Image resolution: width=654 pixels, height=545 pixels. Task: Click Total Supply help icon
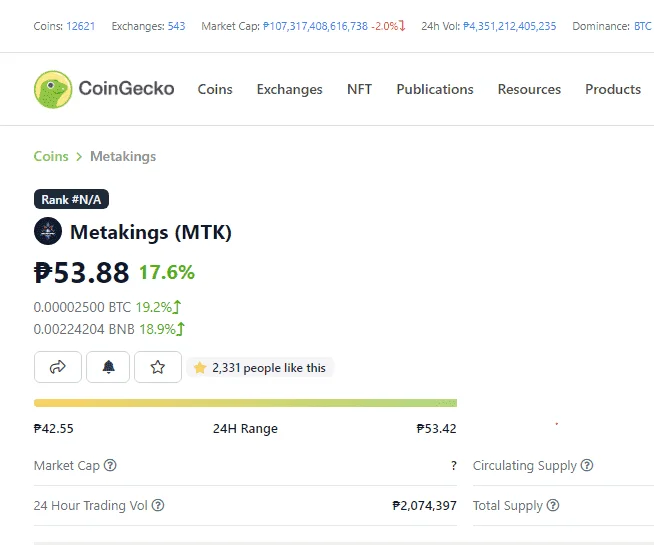coord(553,505)
